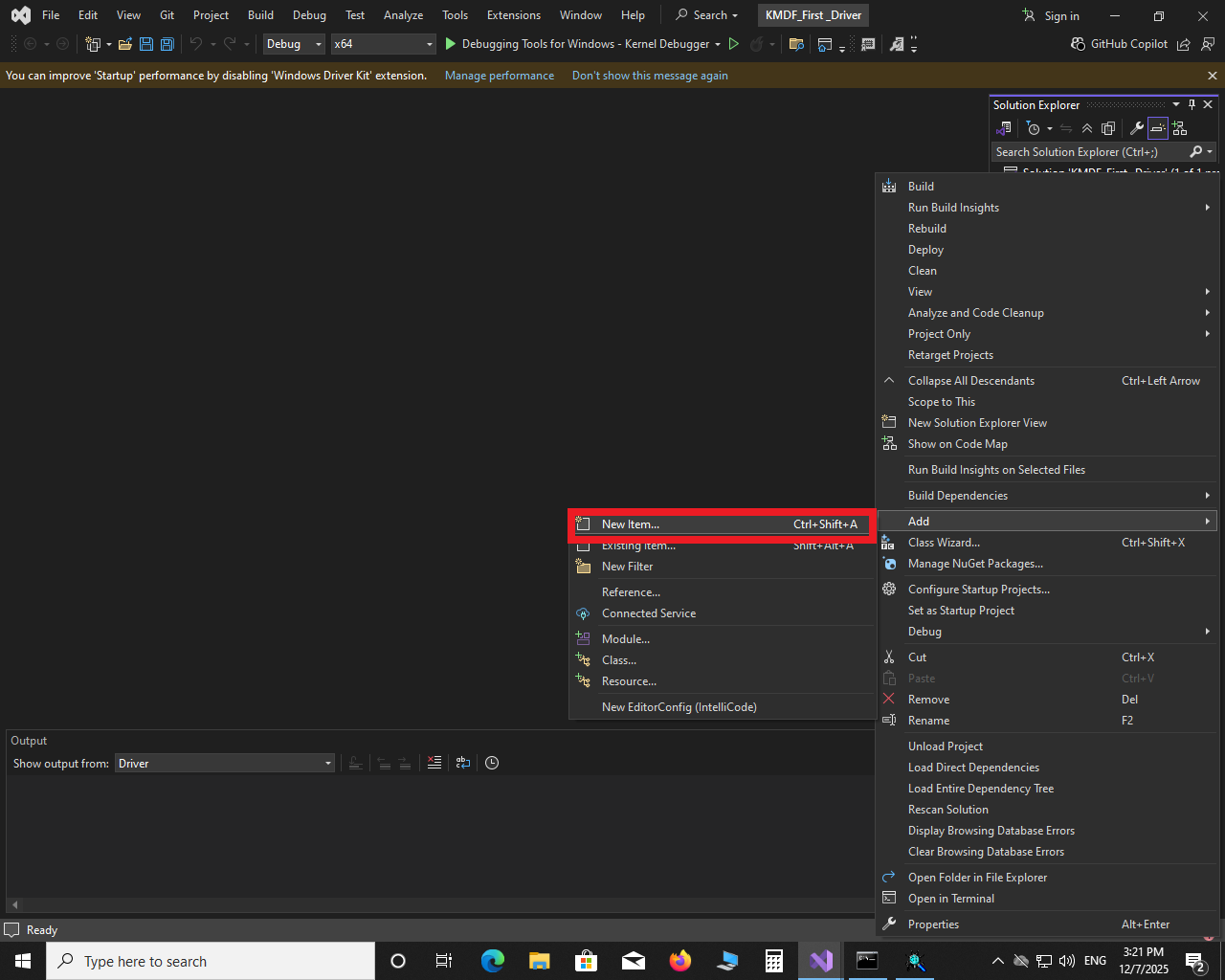Select 'New Item...' from the Add submenu
Screen dimensions: 1225x980
point(630,524)
